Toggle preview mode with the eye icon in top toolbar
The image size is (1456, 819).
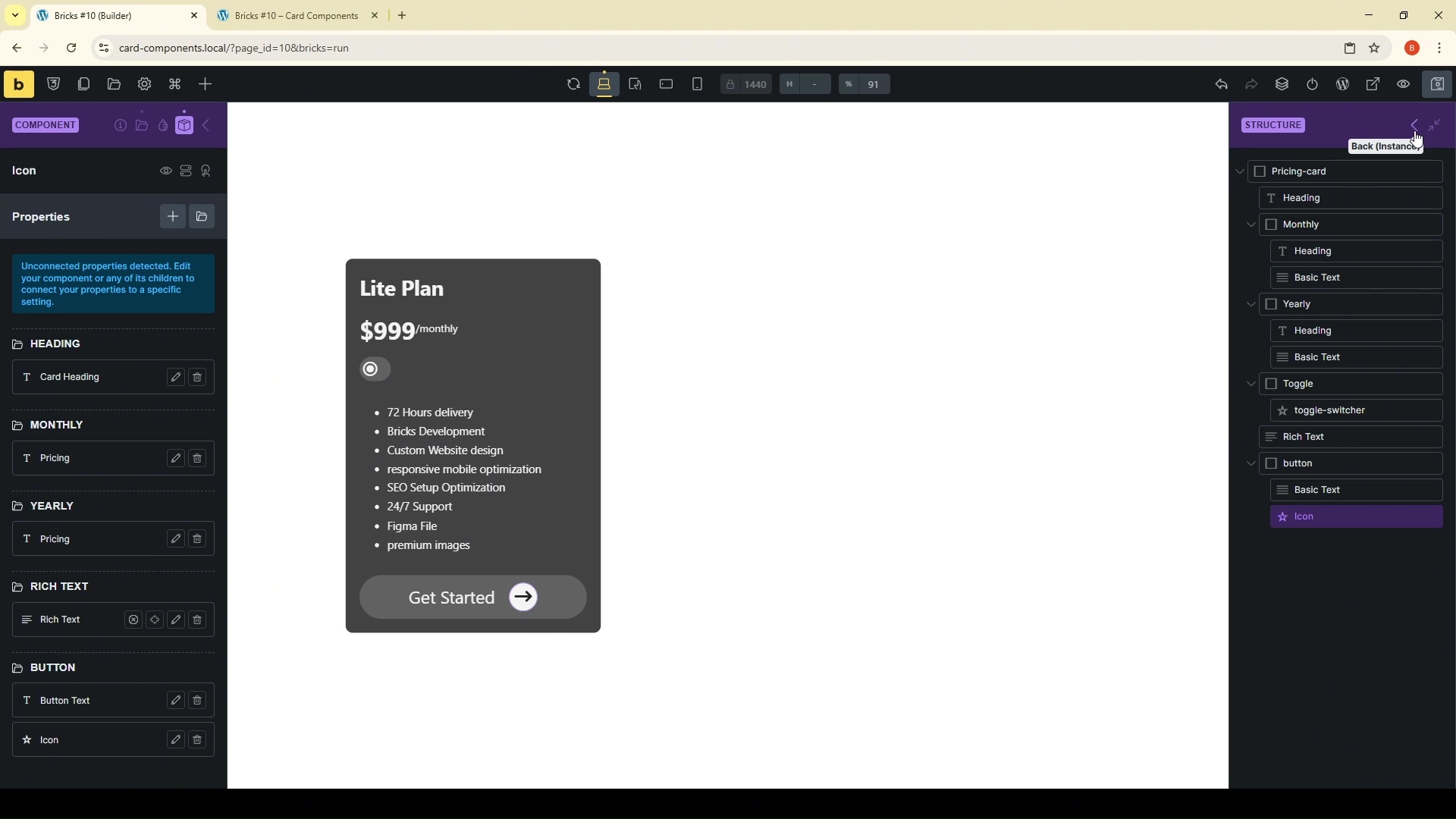[1404, 85]
